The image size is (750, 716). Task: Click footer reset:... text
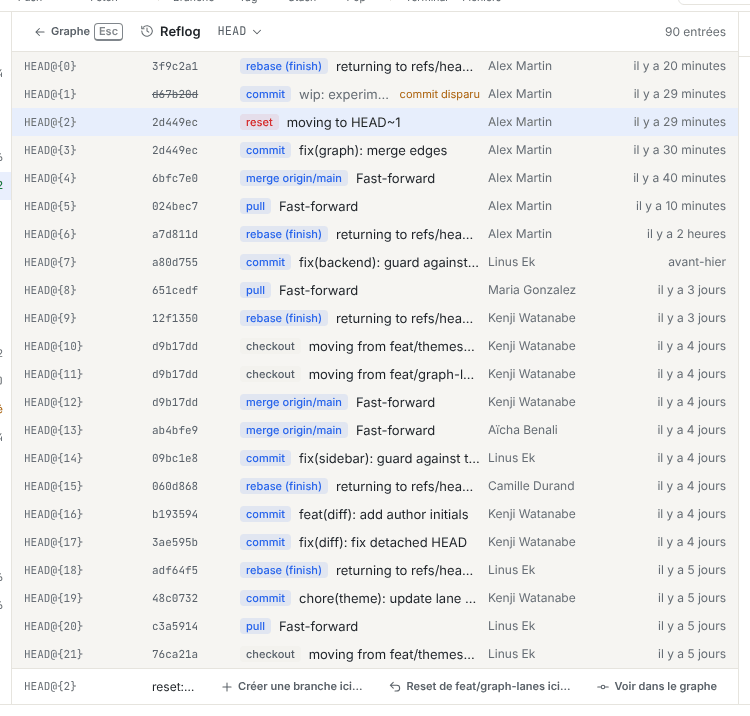[173, 687]
